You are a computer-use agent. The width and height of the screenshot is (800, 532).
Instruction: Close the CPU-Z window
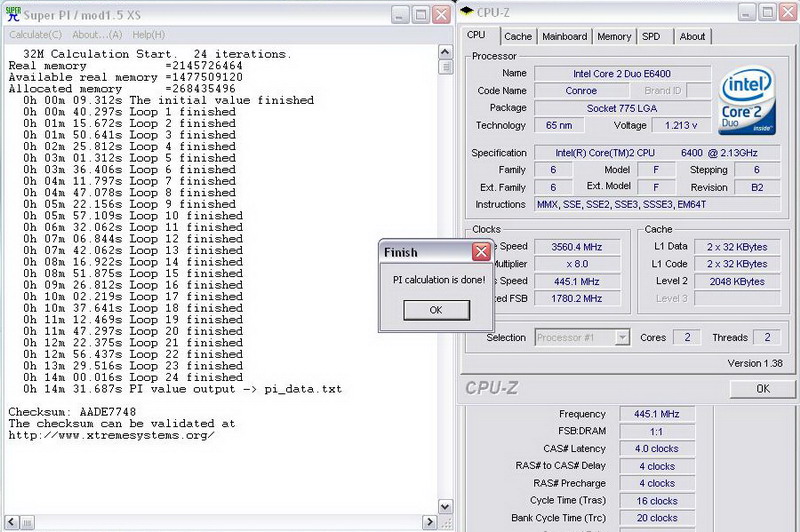tap(788, 12)
